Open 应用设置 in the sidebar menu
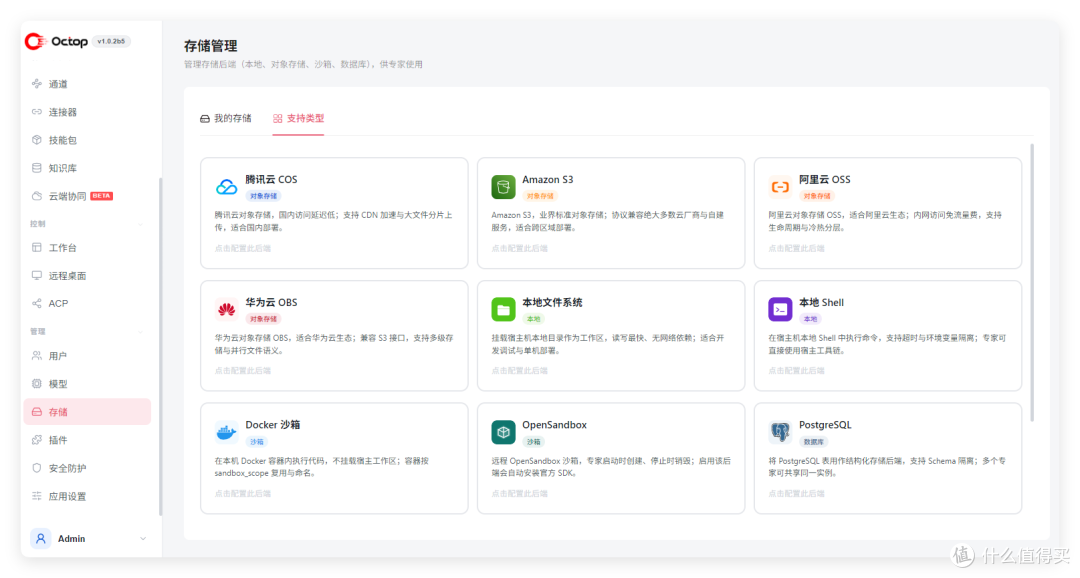This screenshot has width=1080, height=578. pos(87,496)
